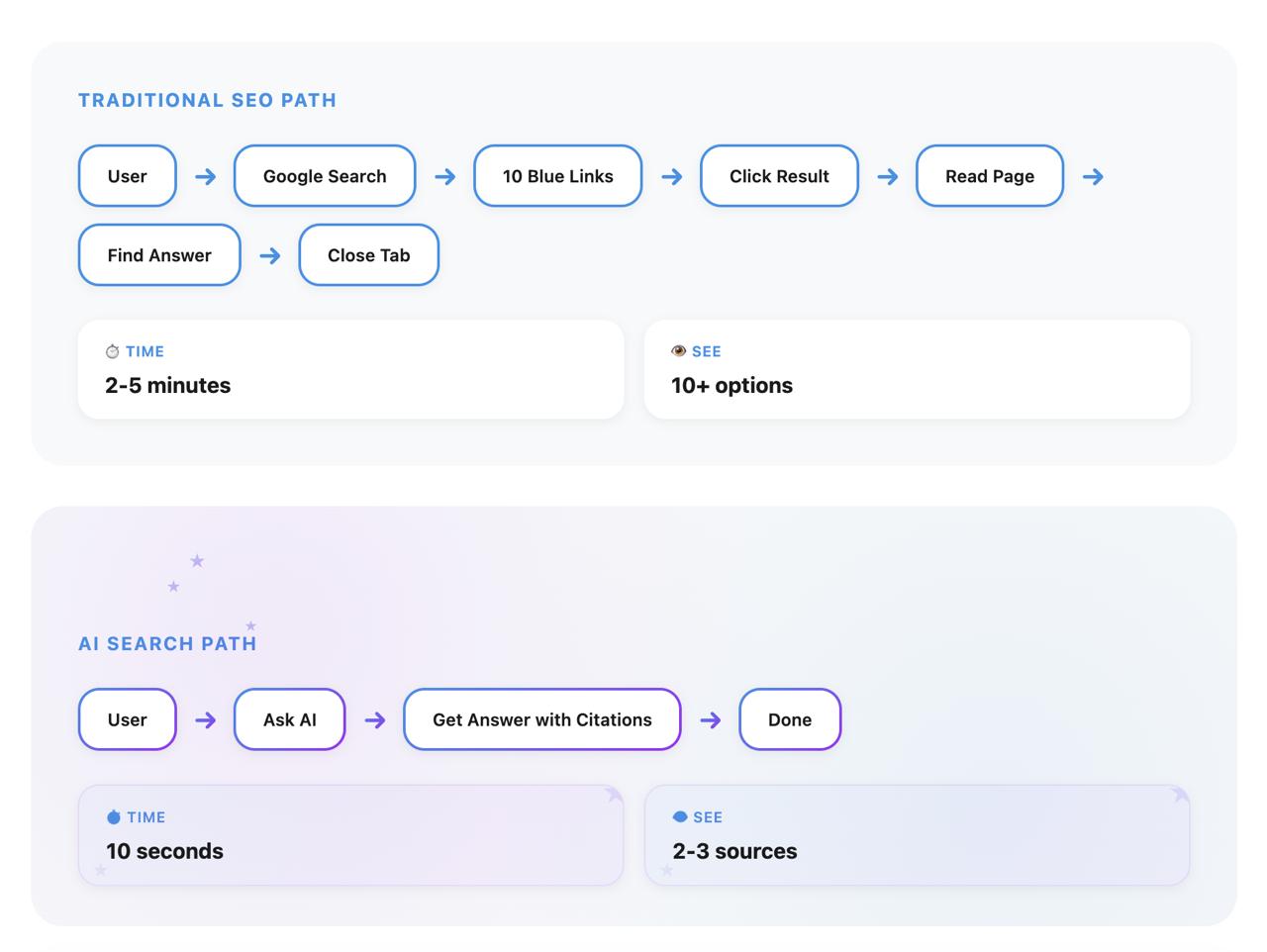Click the 'TIME' label above '2-5 minutes'
The width and height of the screenshot is (1267, 952).
pos(145,351)
